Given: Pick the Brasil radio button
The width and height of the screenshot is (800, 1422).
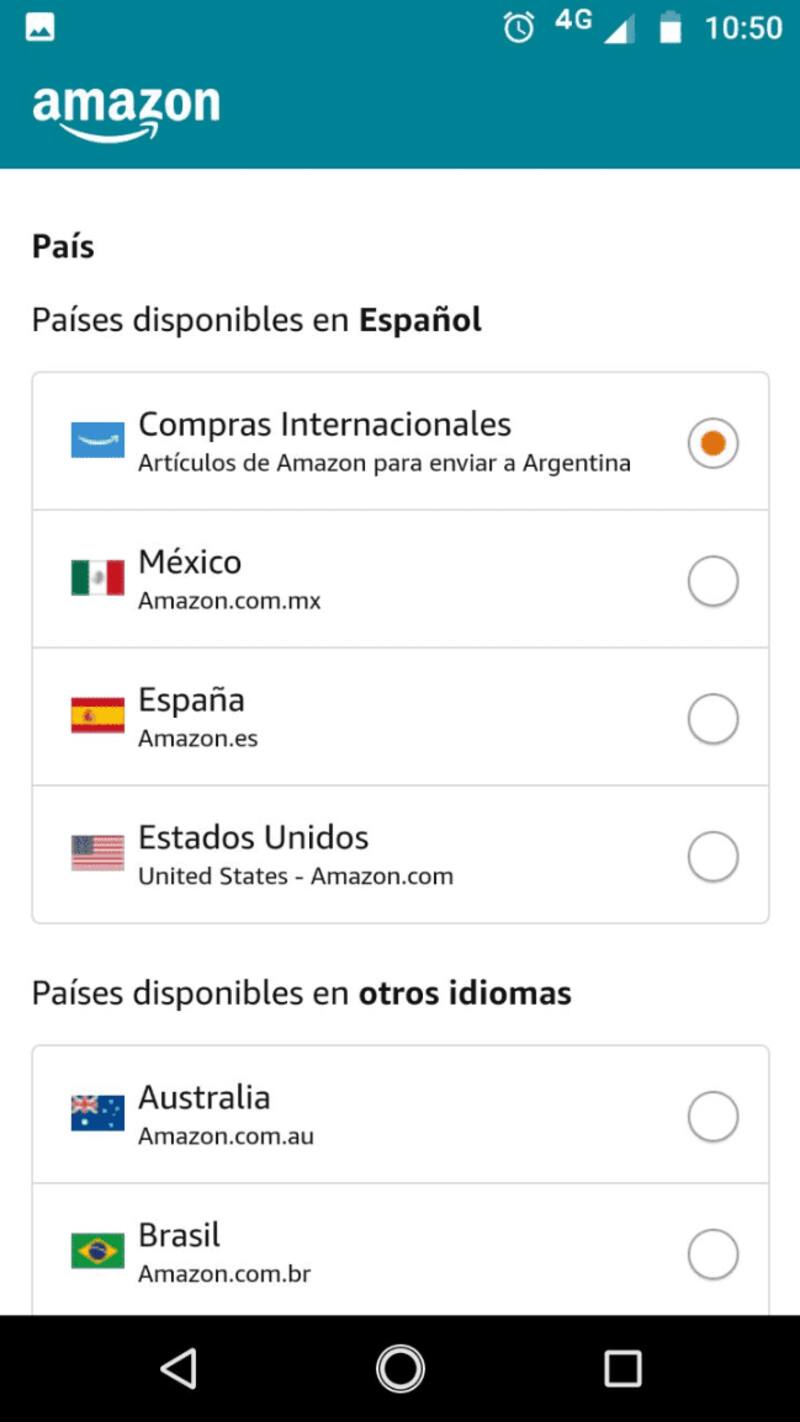Looking at the screenshot, I should point(713,1254).
